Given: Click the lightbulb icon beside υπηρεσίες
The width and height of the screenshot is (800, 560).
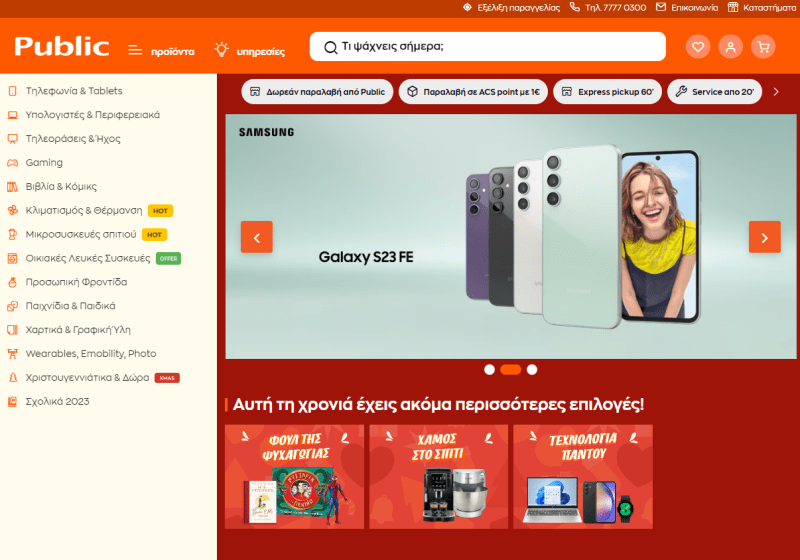Looking at the screenshot, I should [x=221, y=49].
